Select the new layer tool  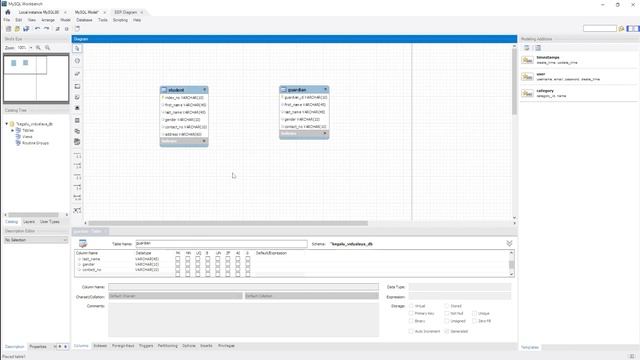pos(77,86)
